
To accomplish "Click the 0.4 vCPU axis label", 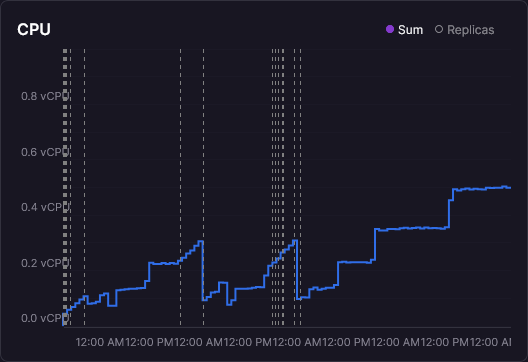I will [45, 207].
